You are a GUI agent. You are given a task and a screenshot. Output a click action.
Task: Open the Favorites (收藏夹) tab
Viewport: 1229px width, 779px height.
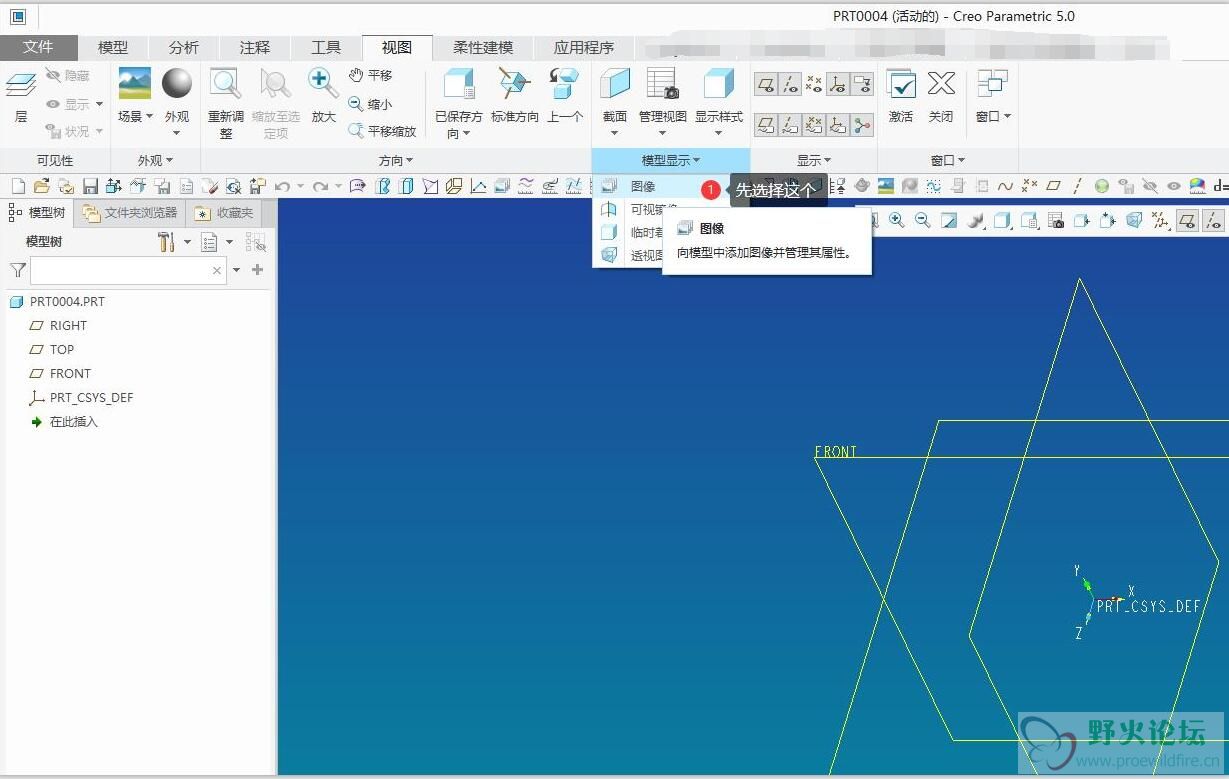(x=225, y=212)
